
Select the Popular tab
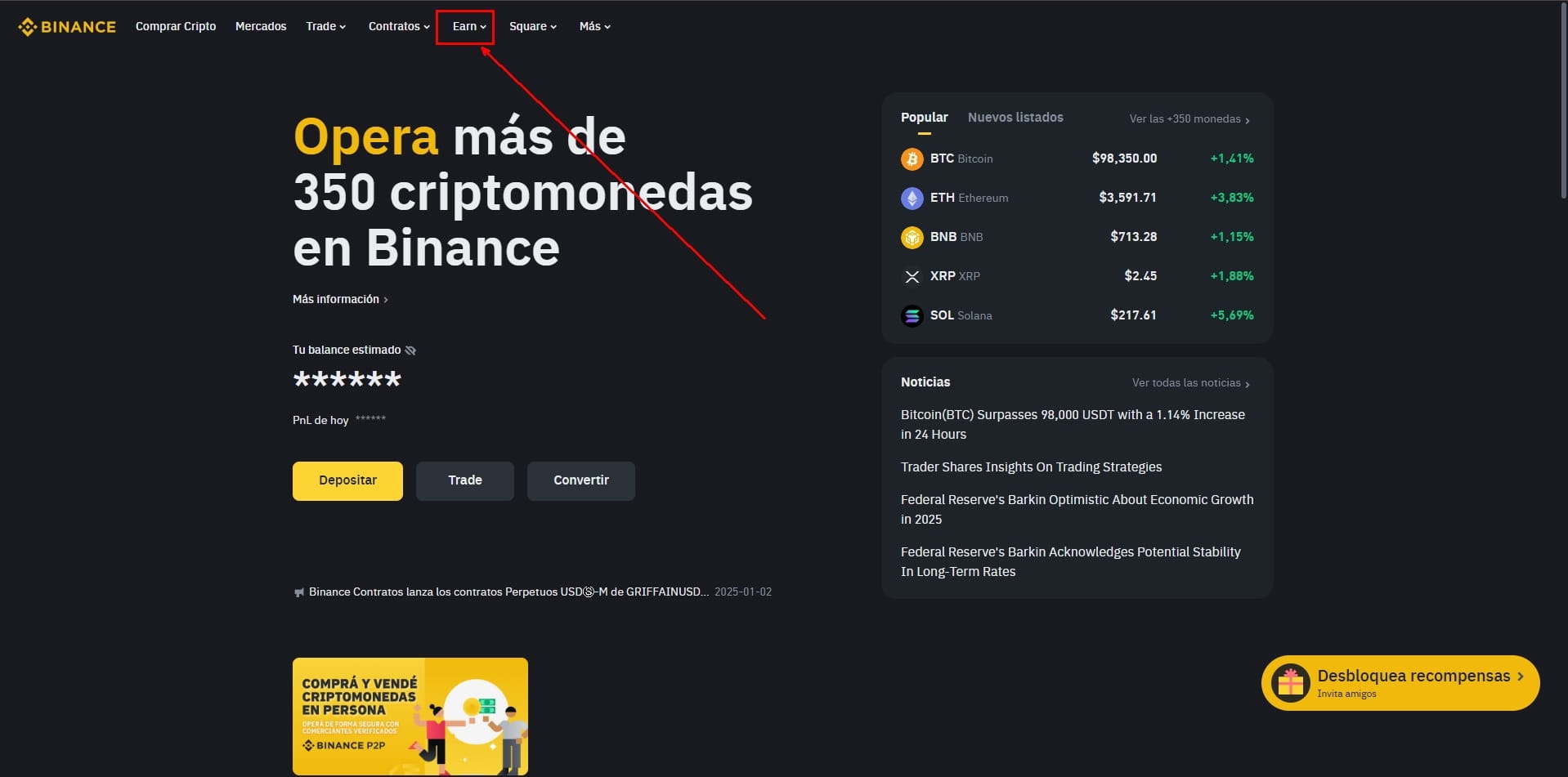[925, 118]
